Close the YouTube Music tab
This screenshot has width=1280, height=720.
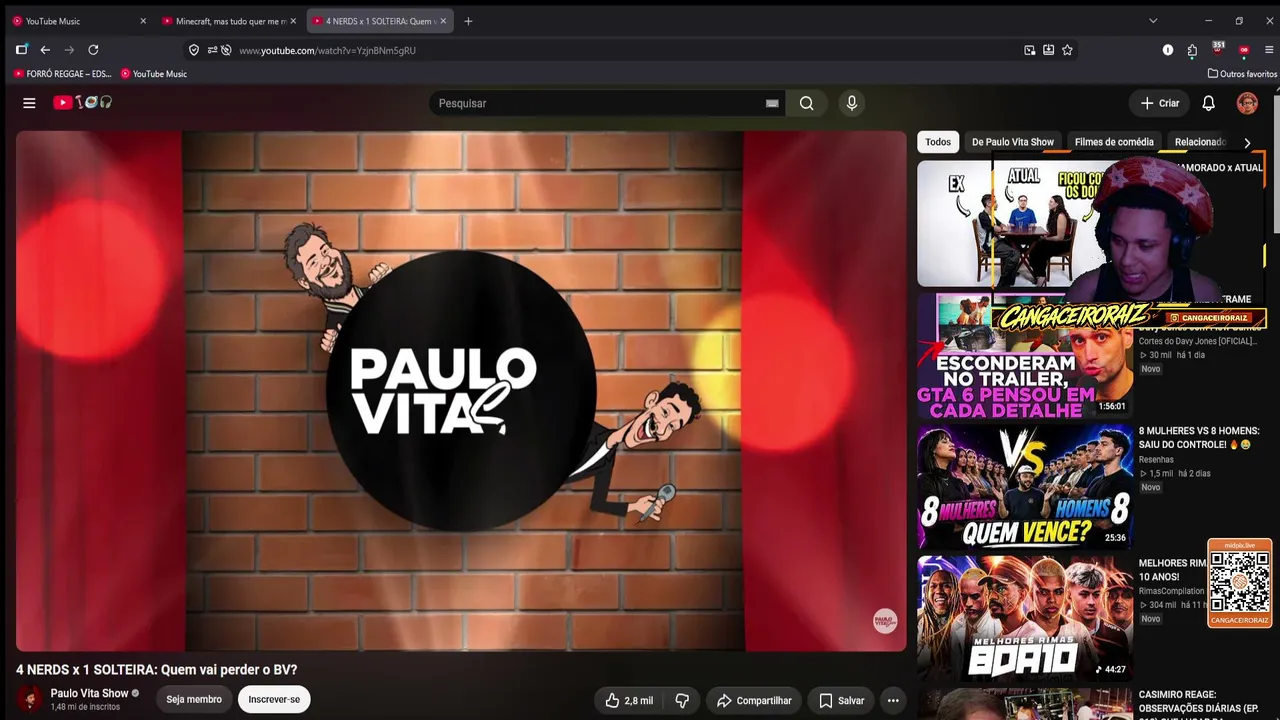[x=143, y=21]
